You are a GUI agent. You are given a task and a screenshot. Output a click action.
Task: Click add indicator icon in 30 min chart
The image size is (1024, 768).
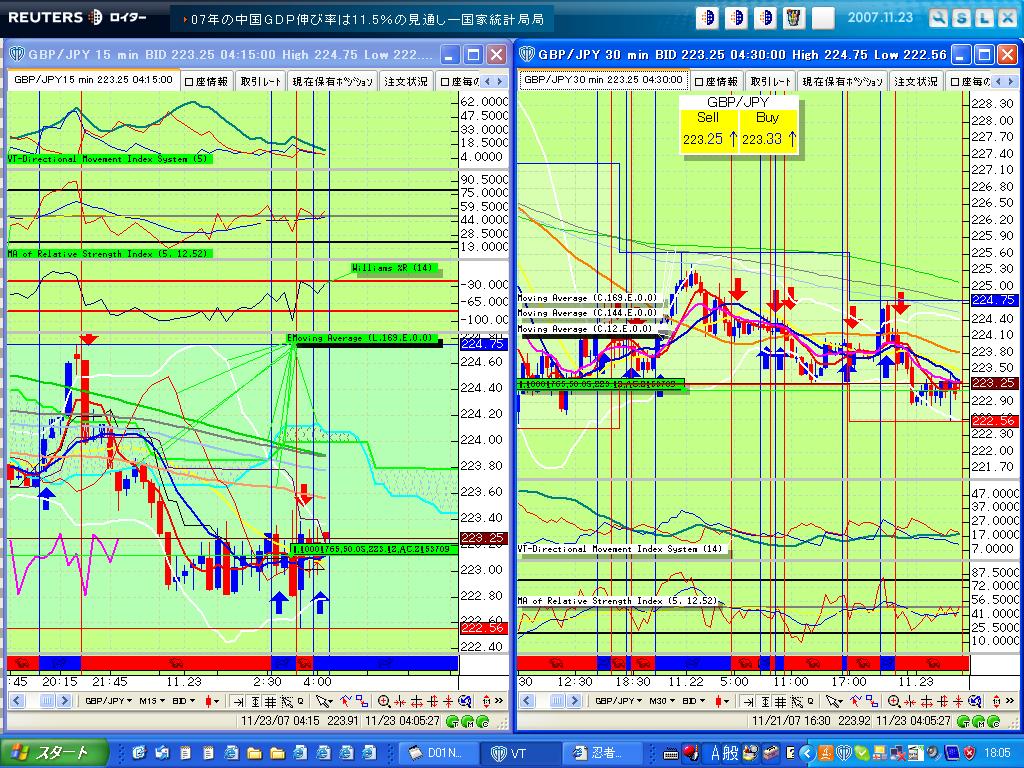[x=855, y=701]
